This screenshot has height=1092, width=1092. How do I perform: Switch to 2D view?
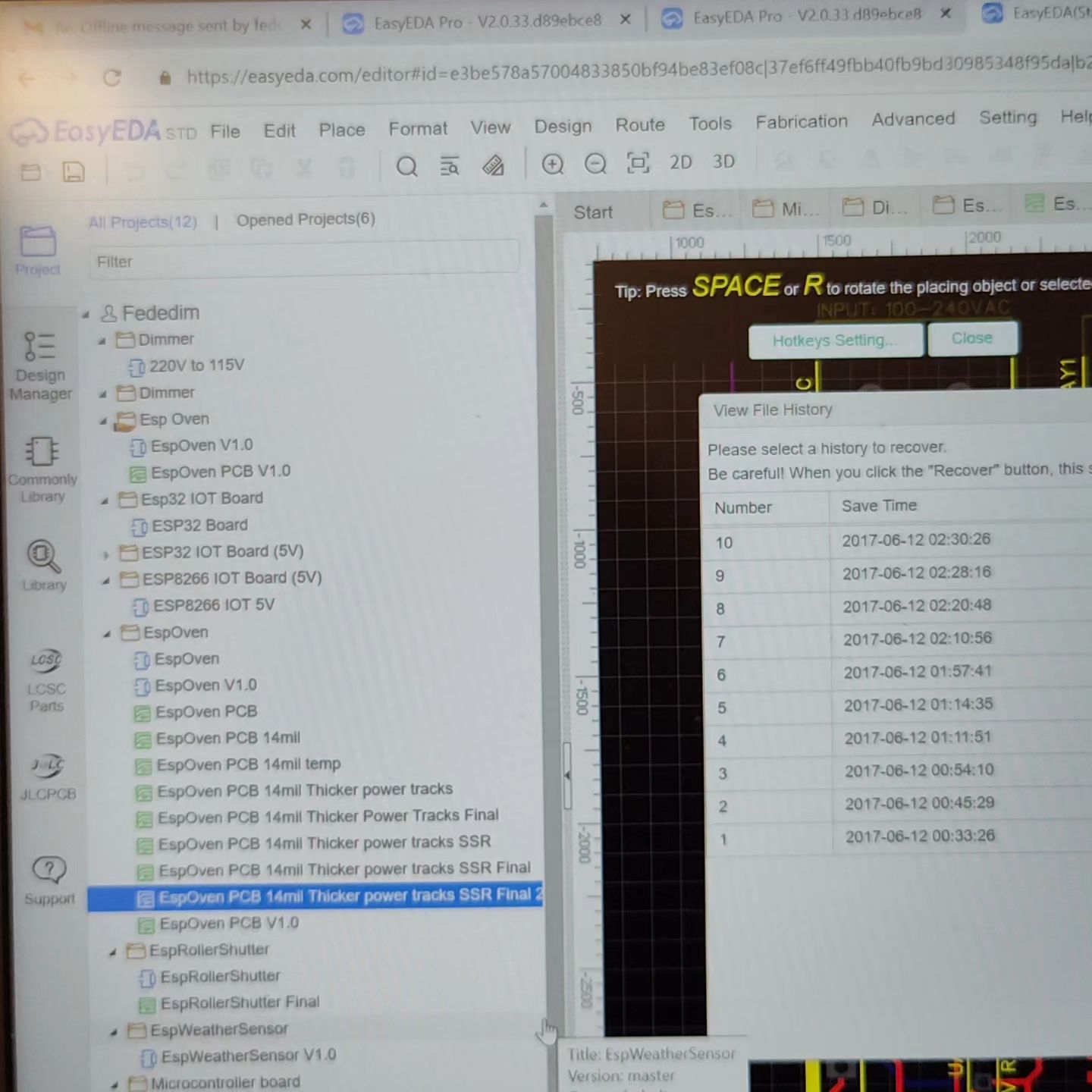point(680,162)
